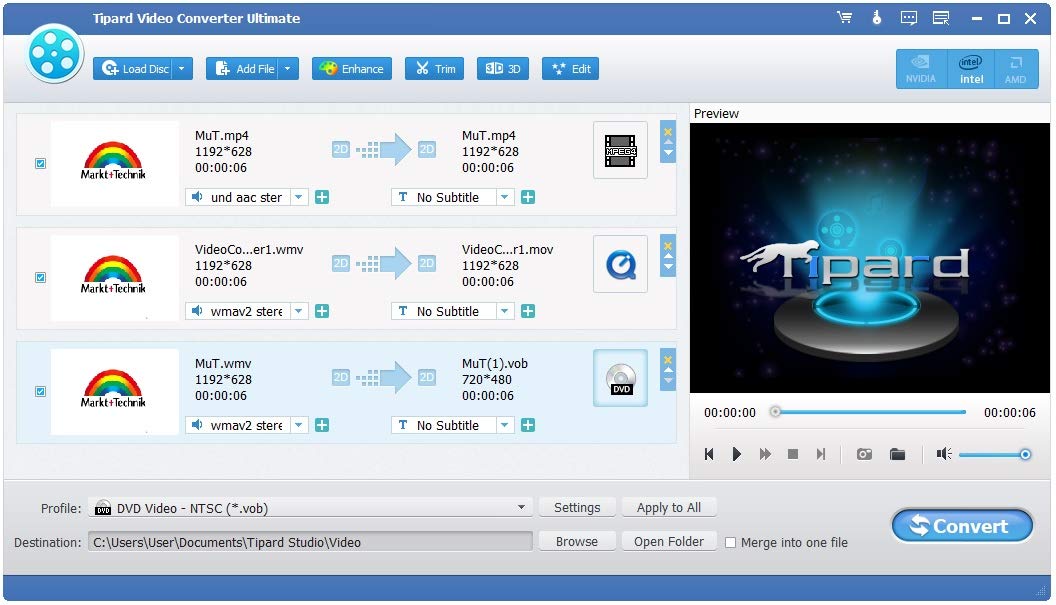Click the Convert button
The width and height of the screenshot is (1056, 605).
961,526
